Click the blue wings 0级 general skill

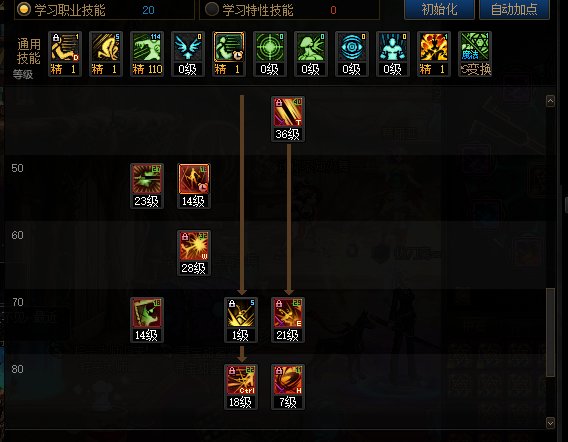[188, 54]
